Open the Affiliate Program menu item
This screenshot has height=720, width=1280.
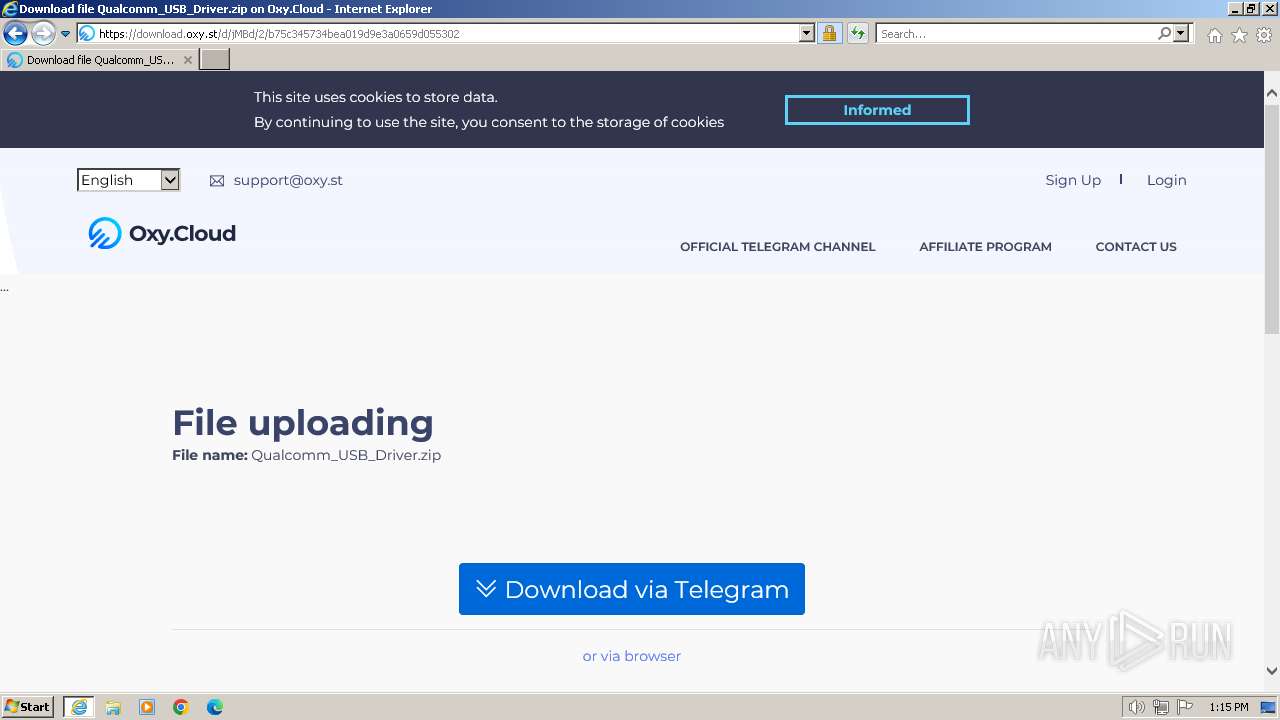click(x=985, y=247)
